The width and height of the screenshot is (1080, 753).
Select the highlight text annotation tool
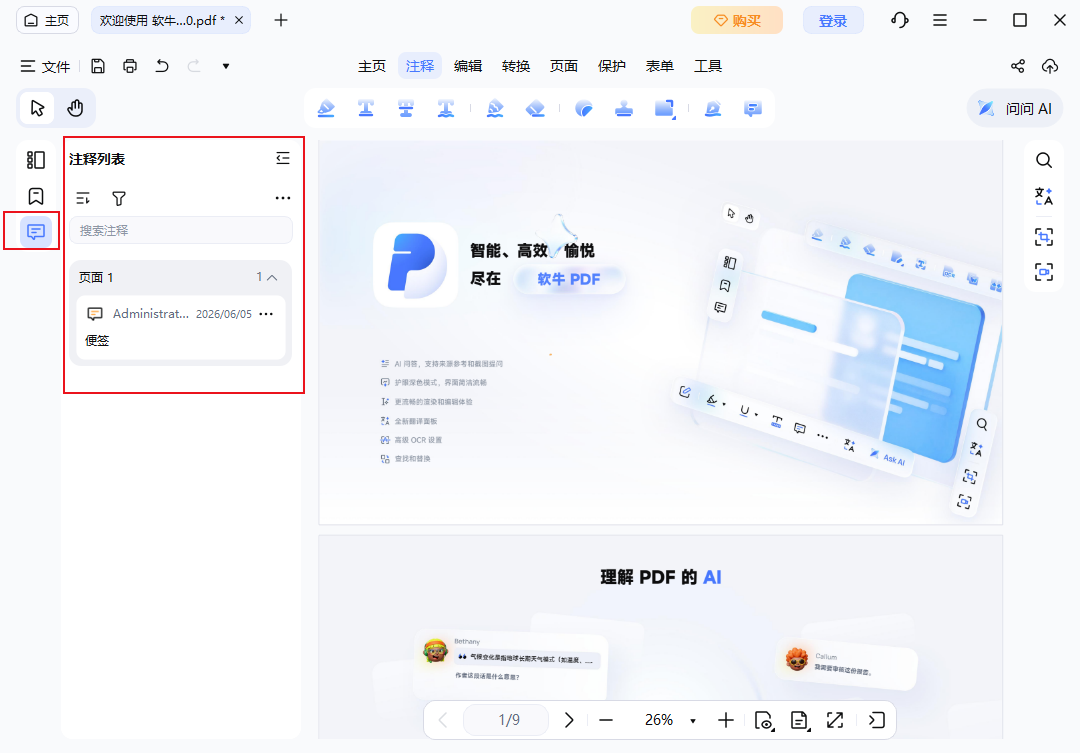coord(326,108)
